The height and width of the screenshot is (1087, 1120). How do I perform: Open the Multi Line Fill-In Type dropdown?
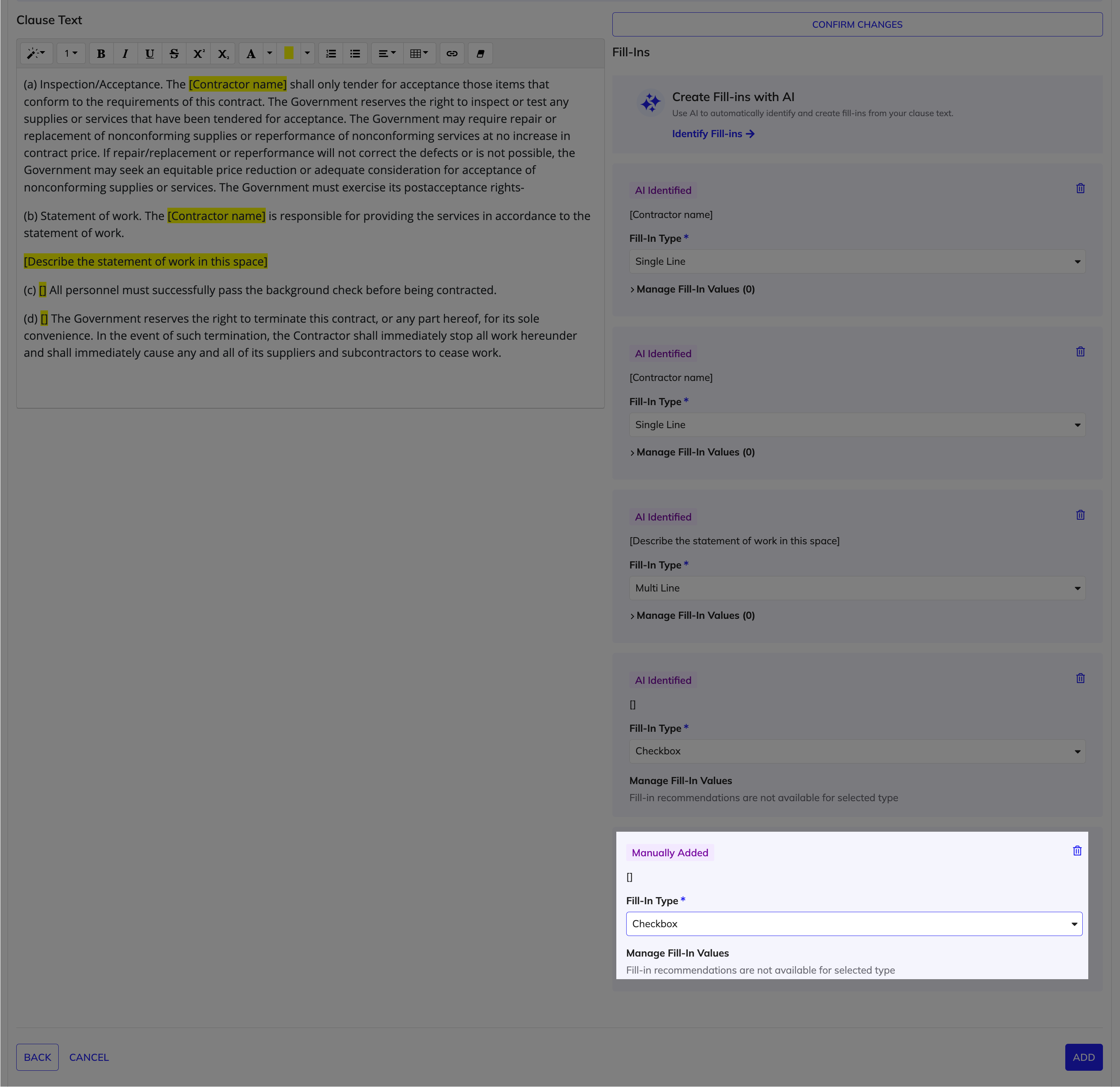point(857,588)
